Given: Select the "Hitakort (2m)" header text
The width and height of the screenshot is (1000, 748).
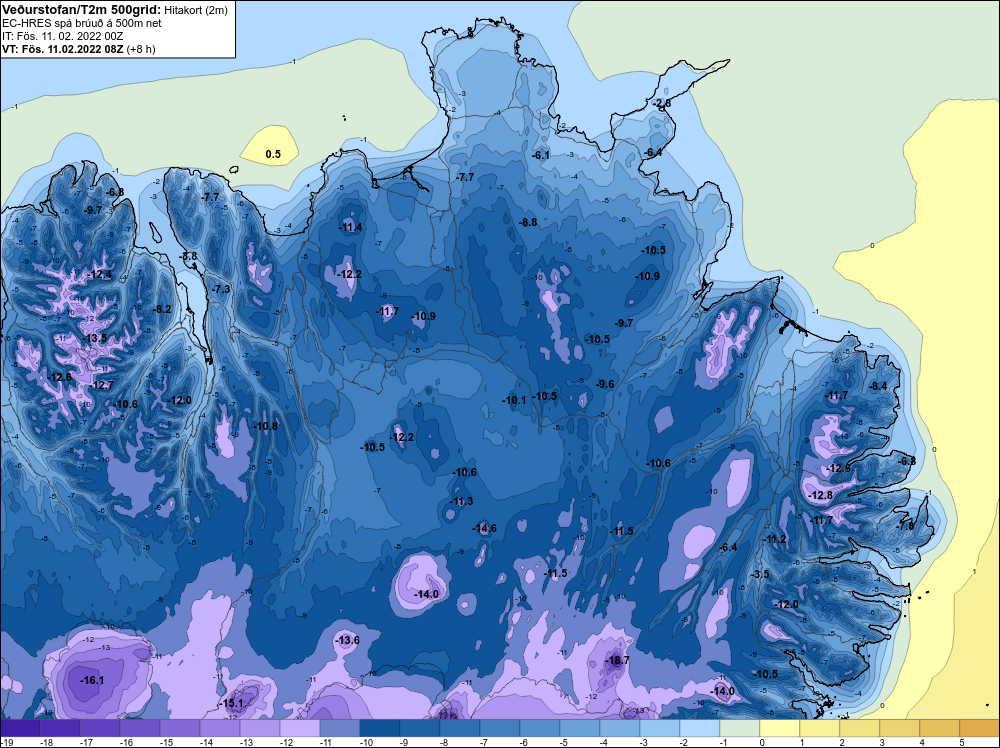Looking at the screenshot, I should tap(195, 10).
